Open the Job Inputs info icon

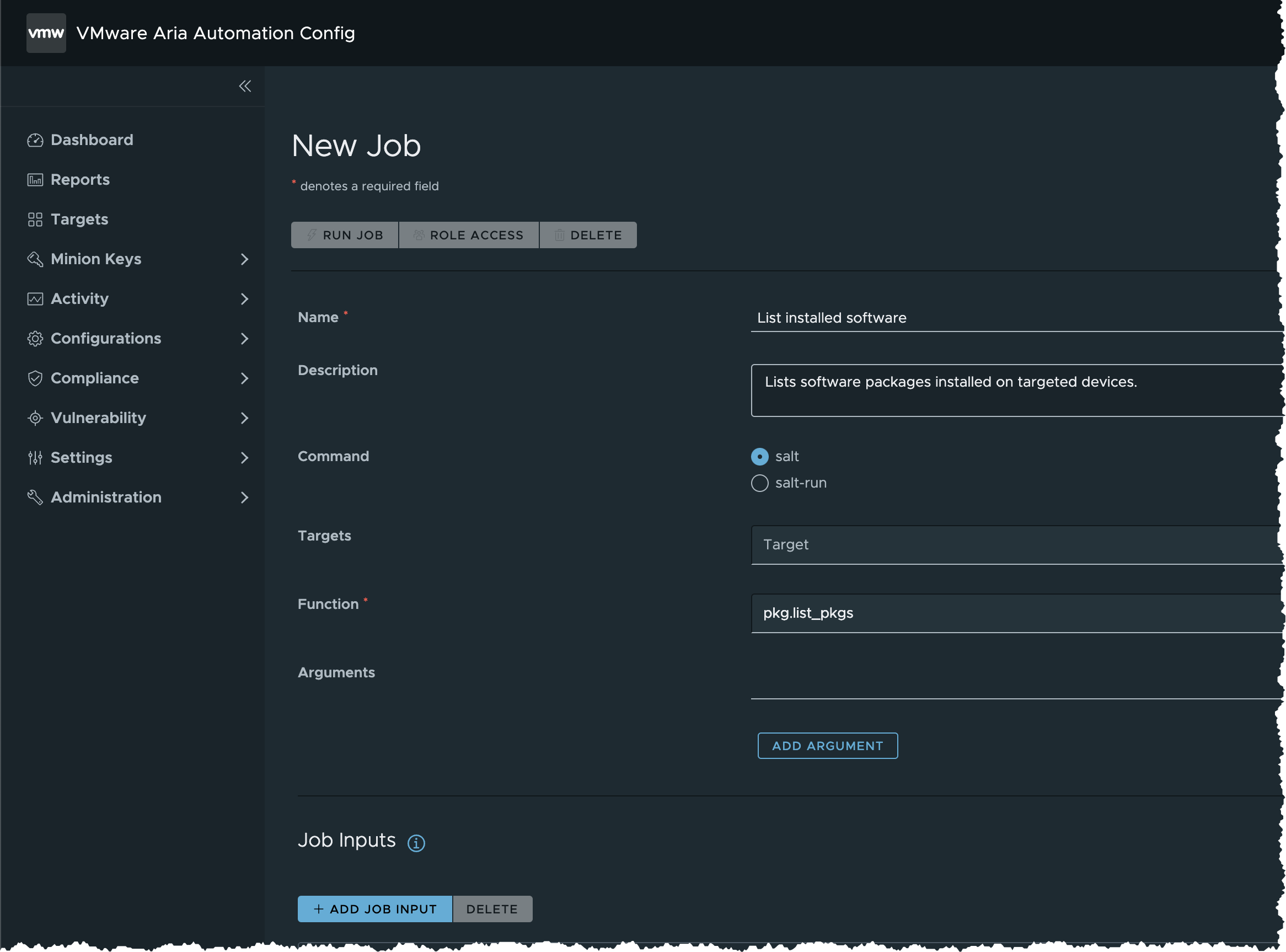[x=416, y=844]
